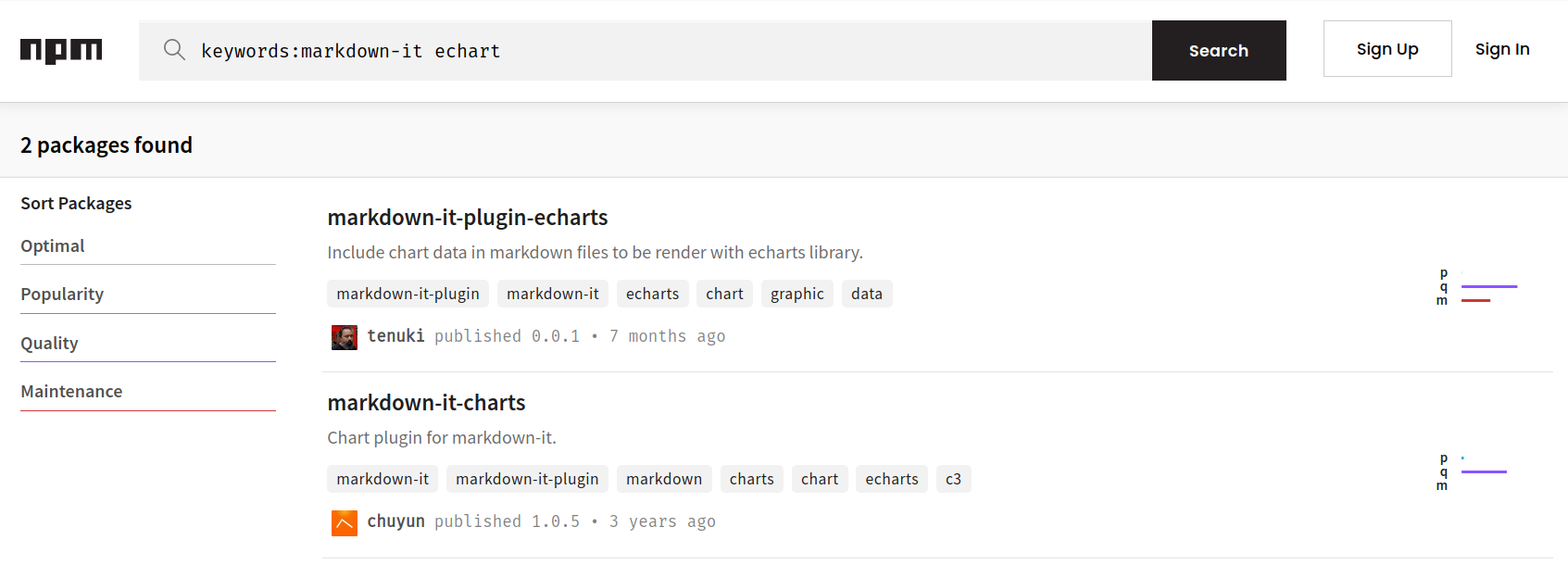Sort packages by Quality

pyautogui.click(x=49, y=344)
